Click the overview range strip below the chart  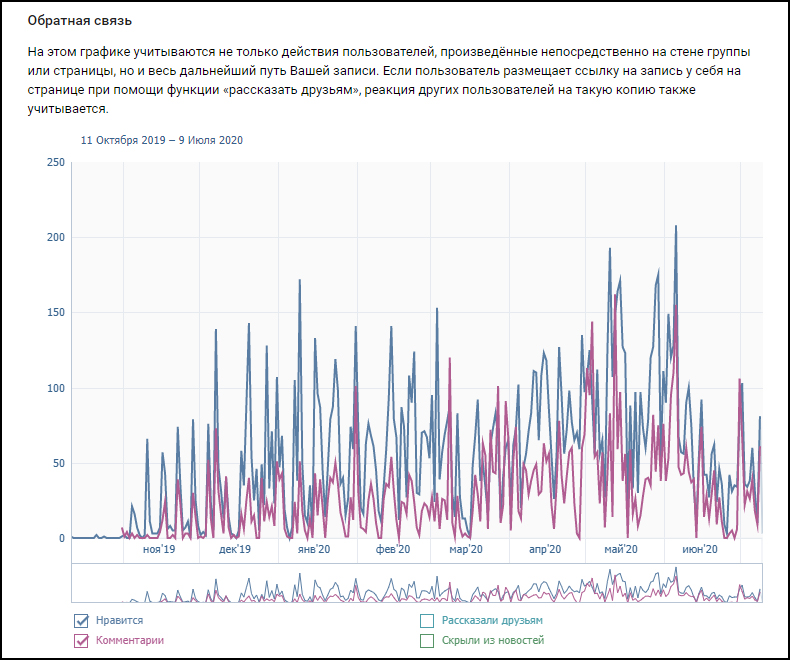pos(417,583)
